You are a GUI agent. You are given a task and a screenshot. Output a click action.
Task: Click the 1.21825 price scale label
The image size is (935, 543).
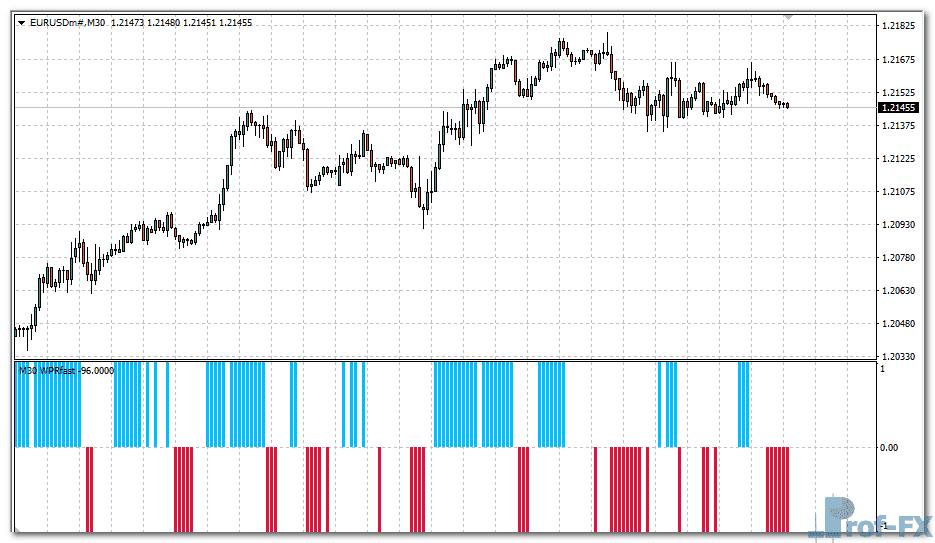pyautogui.click(x=899, y=26)
